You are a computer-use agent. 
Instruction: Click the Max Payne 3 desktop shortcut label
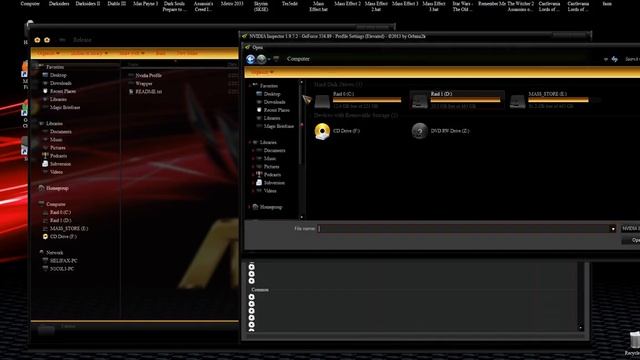145,4
